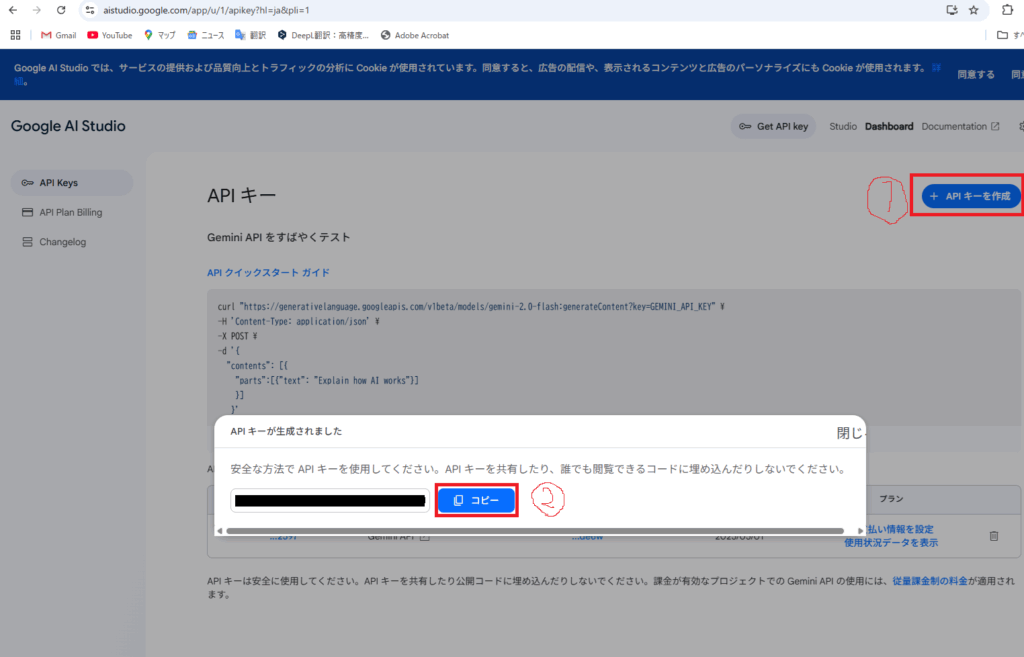
Task: Close the dialog with 閉じる
Action: coord(850,433)
